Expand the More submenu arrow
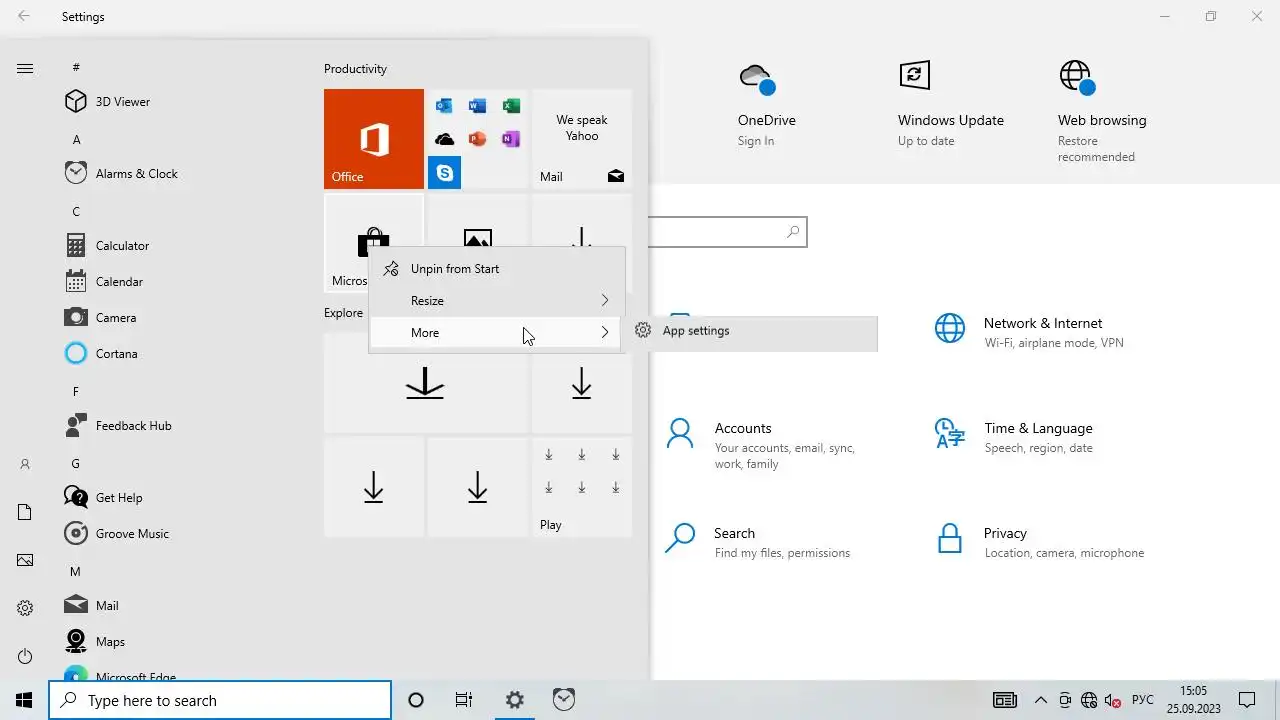This screenshot has height=720, width=1280. coord(604,332)
